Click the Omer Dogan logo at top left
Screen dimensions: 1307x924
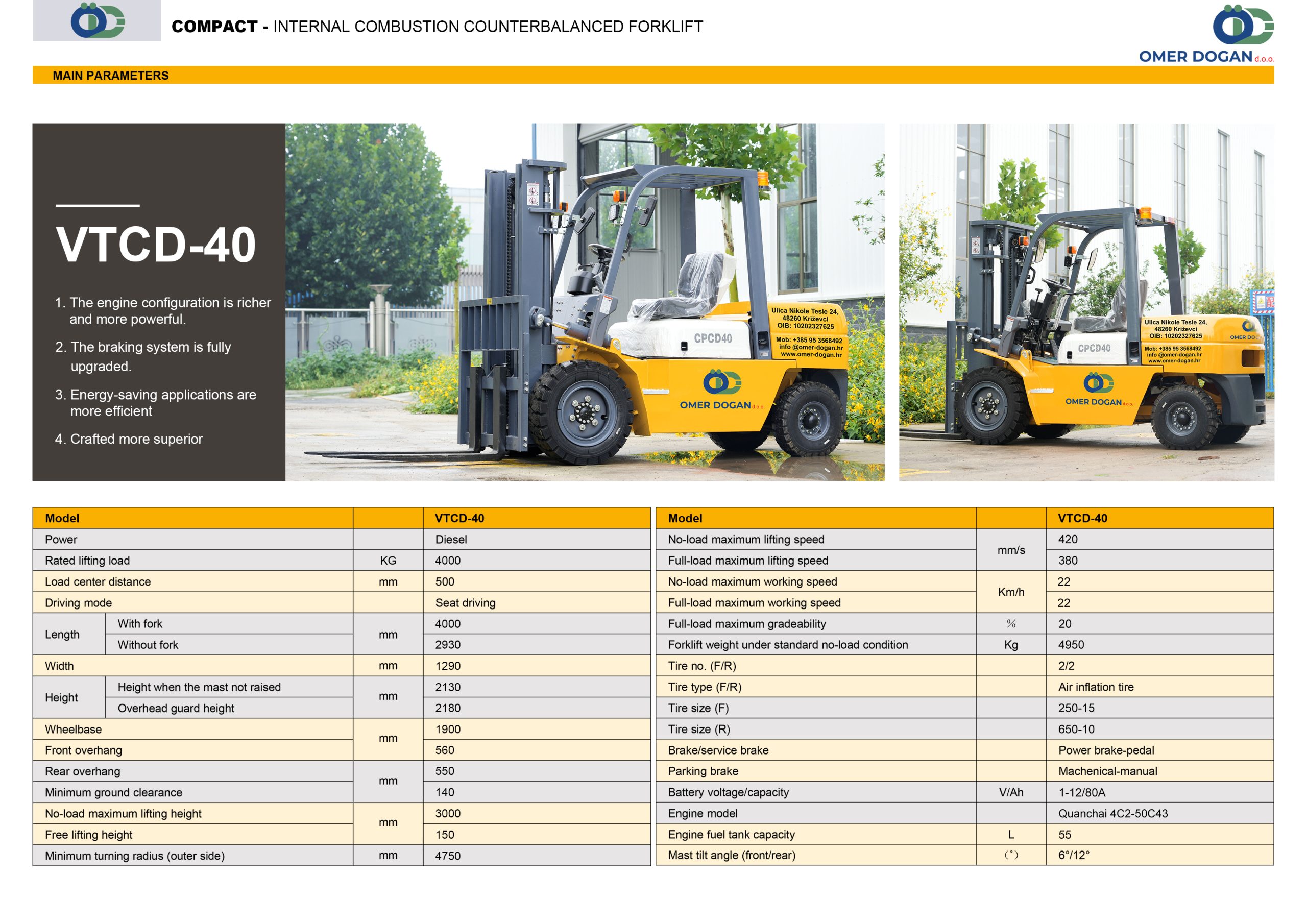click(98, 20)
